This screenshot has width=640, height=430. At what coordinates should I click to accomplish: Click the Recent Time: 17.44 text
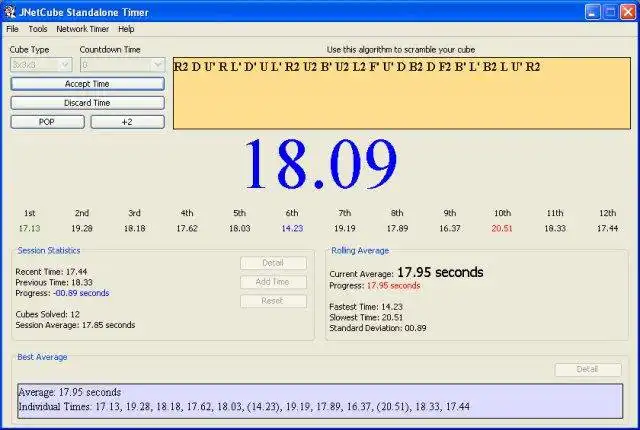tap(51, 272)
